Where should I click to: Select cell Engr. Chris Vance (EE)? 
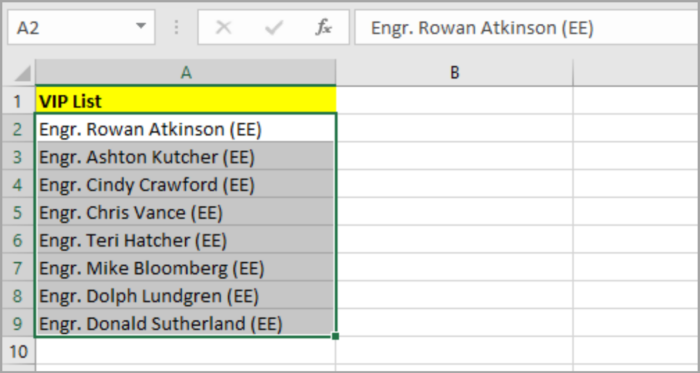[186, 212]
